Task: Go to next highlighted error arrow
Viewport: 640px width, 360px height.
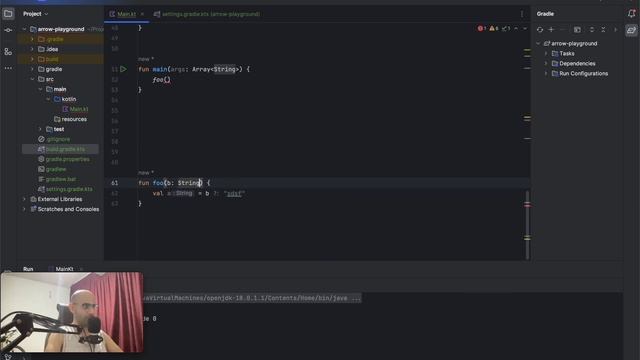Action: (525, 29)
